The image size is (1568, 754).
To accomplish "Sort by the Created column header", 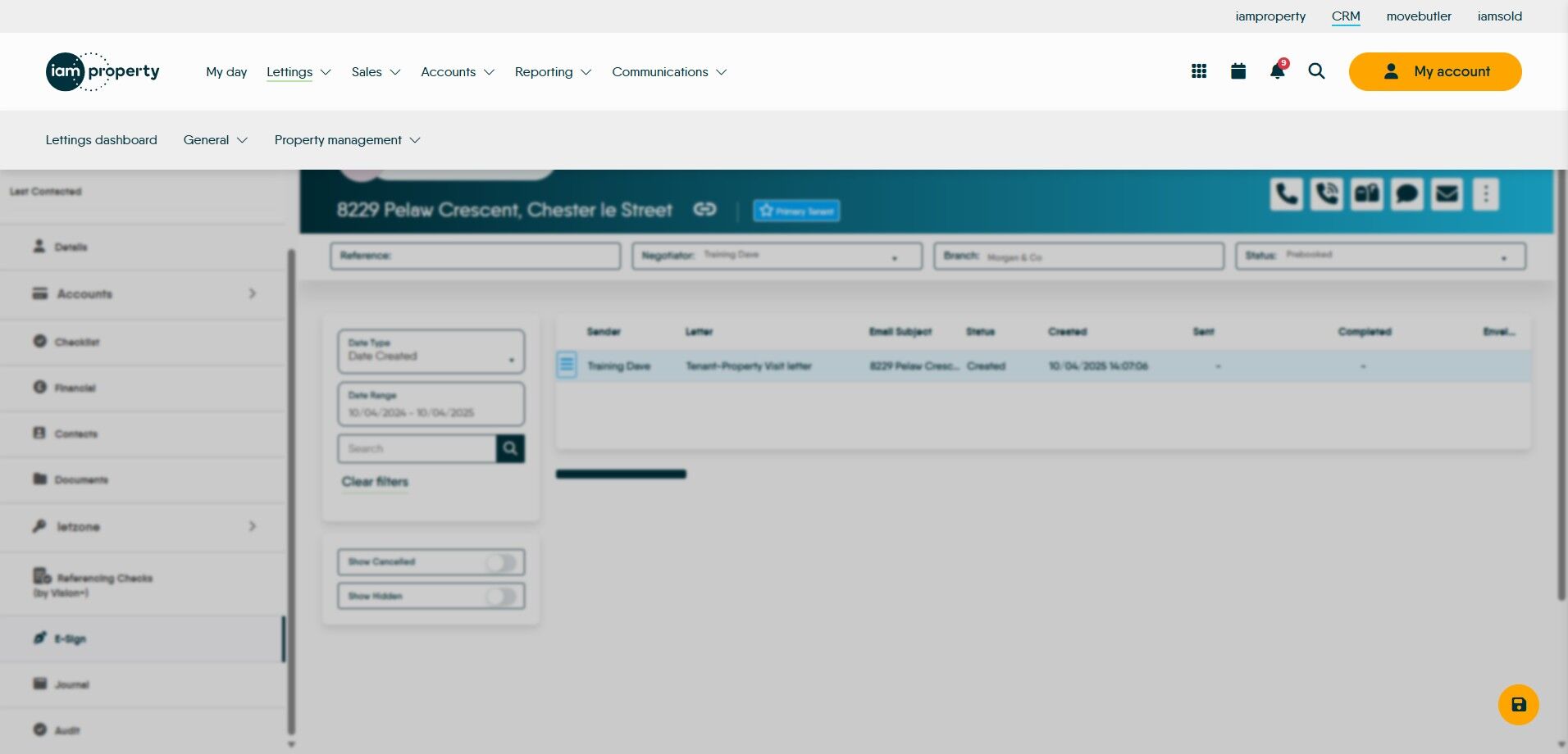I will pos(1067,332).
